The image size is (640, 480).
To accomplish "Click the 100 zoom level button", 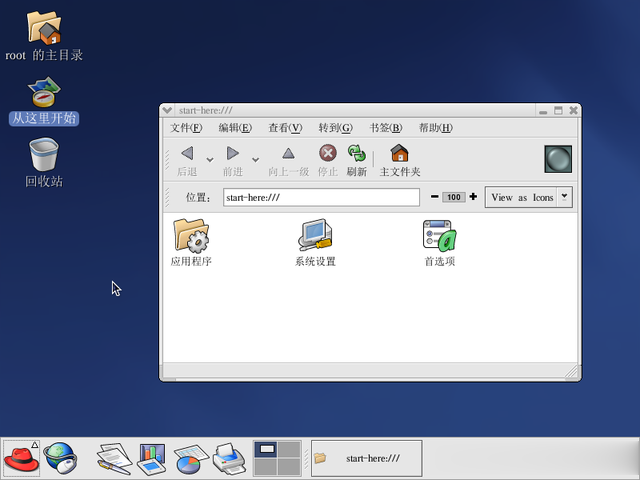I will pyautogui.click(x=453, y=197).
